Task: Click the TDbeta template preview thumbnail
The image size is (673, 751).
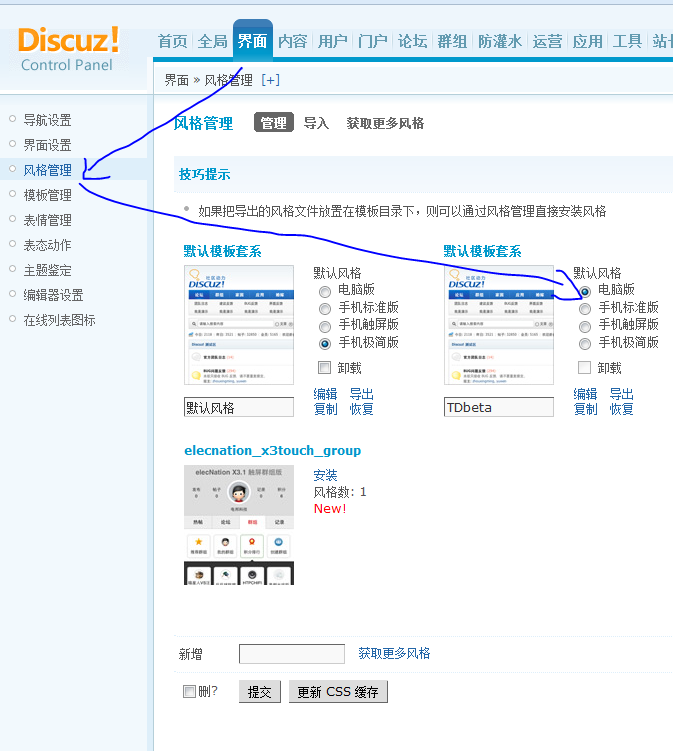Action: [498, 325]
